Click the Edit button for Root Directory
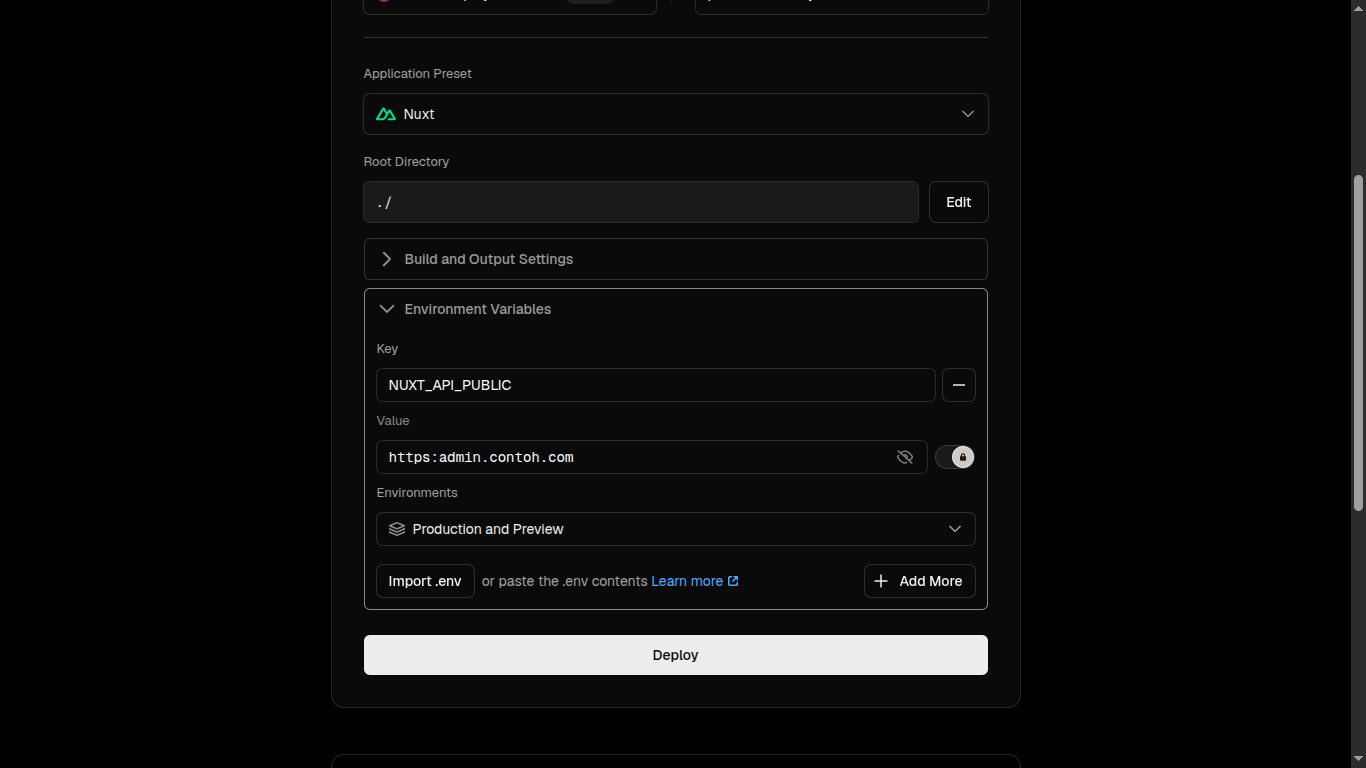The height and width of the screenshot is (768, 1366). (x=958, y=202)
